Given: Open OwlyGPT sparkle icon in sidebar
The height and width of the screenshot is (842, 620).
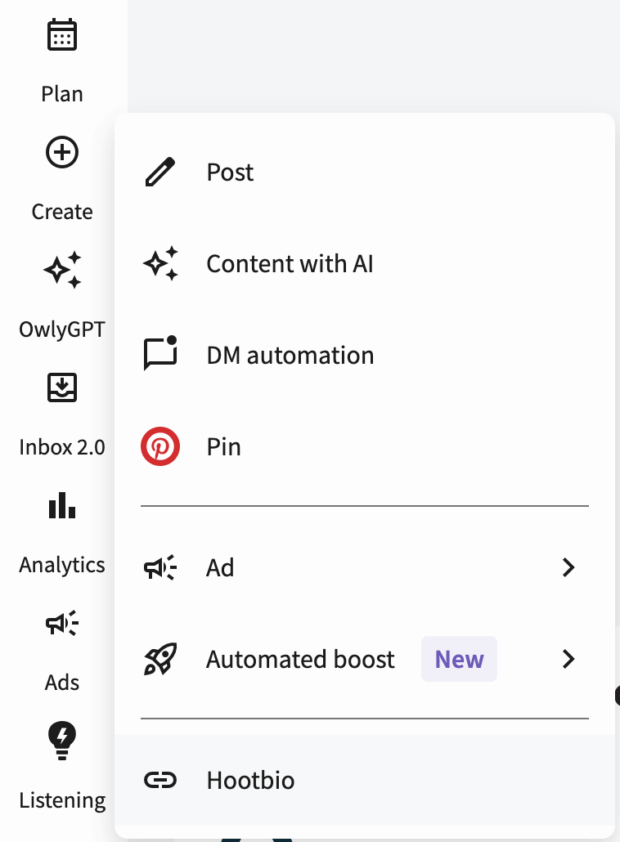Looking at the screenshot, I should [x=62, y=270].
